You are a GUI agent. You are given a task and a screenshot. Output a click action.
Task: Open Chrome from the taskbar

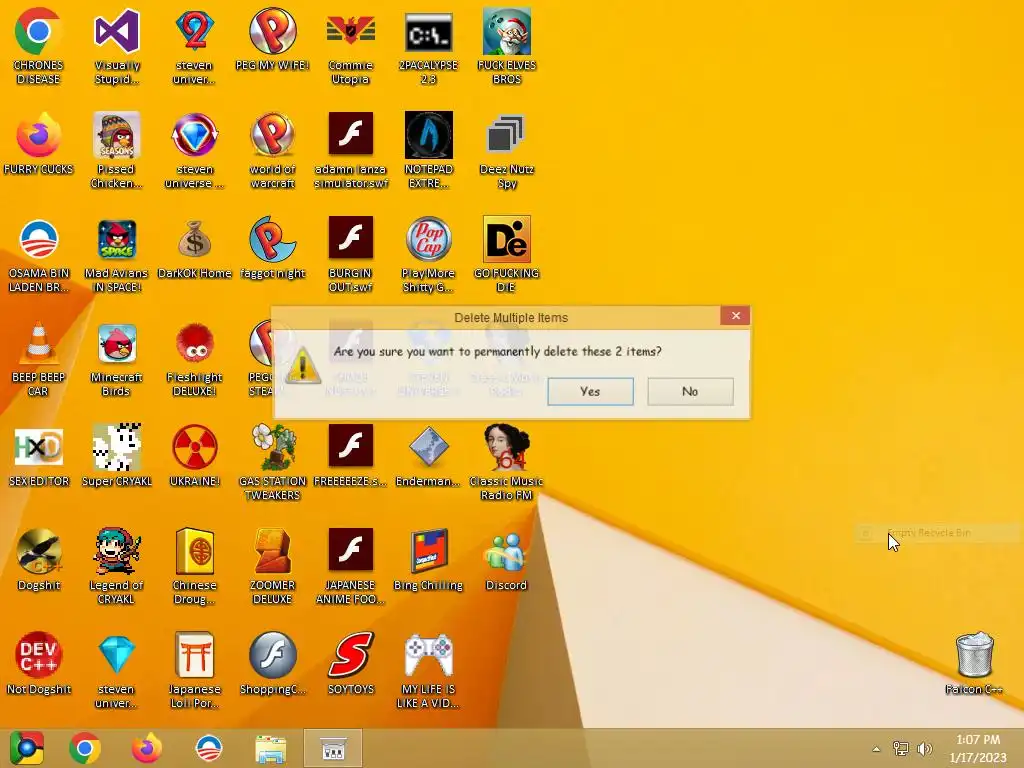click(85, 748)
